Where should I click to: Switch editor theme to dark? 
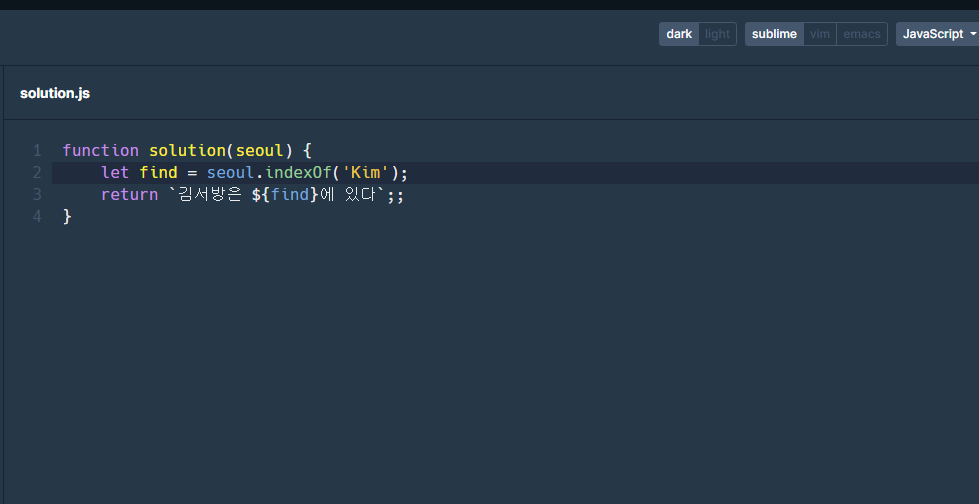(679, 34)
